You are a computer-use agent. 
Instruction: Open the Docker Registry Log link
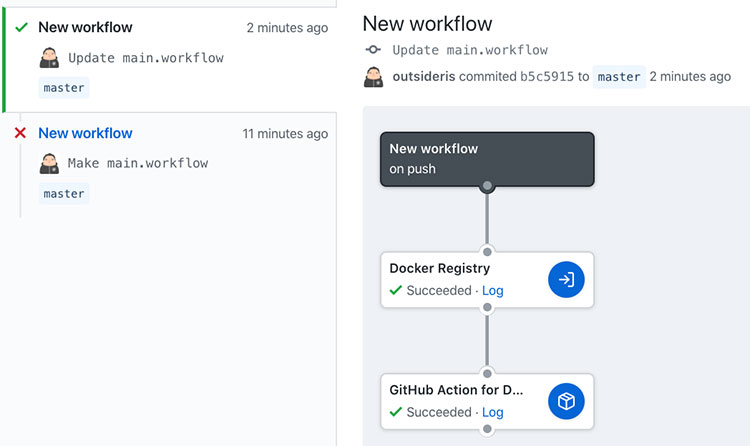(x=492, y=290)
